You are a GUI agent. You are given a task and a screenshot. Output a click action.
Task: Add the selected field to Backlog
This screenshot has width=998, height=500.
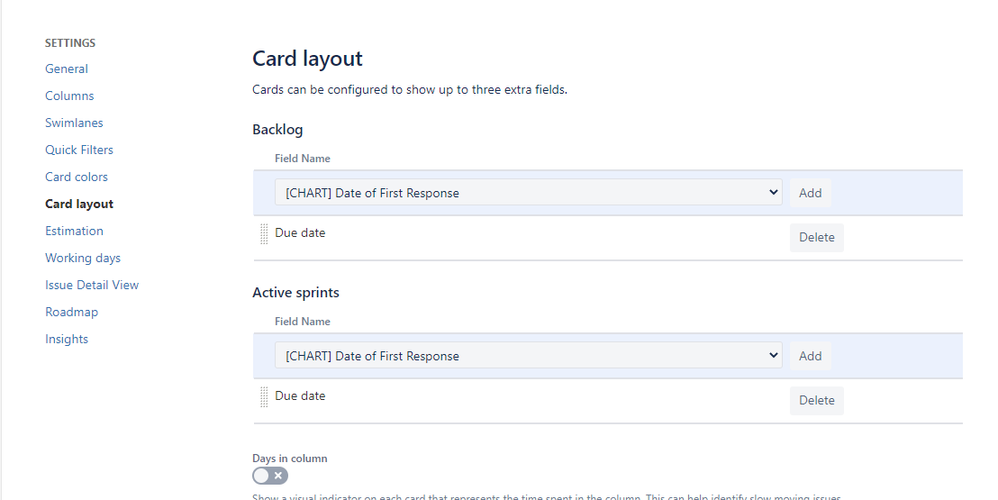pos(810,193)
